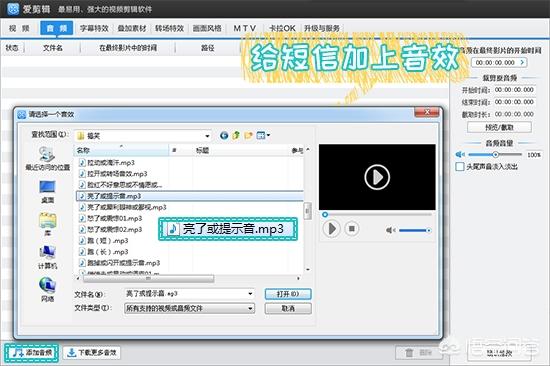Go back with the blue back arrow icon

click(x=224, y=135)
